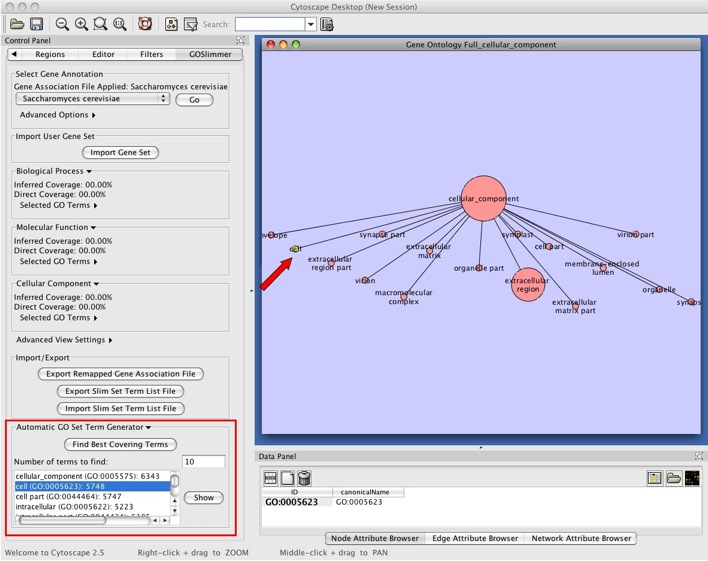The height and width of the screenshot is (561, 708).
Task: Open the Saccharomyces cerevisiae species dropdown
Action: 92,100
